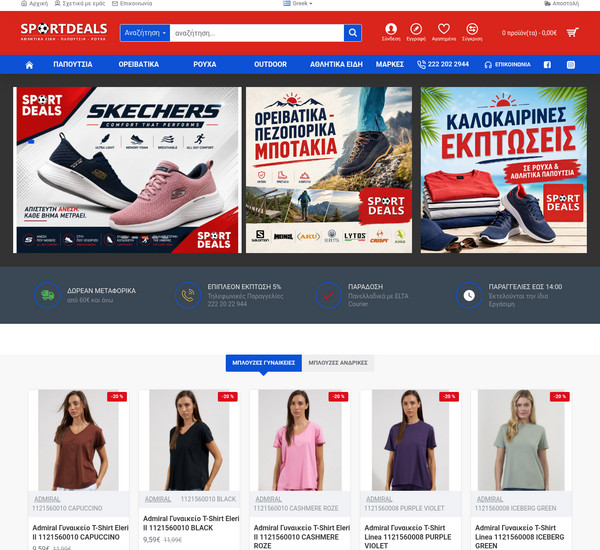
Task: Click the Σχετικά με εμάς link
Action: click(x=80, y=3)
